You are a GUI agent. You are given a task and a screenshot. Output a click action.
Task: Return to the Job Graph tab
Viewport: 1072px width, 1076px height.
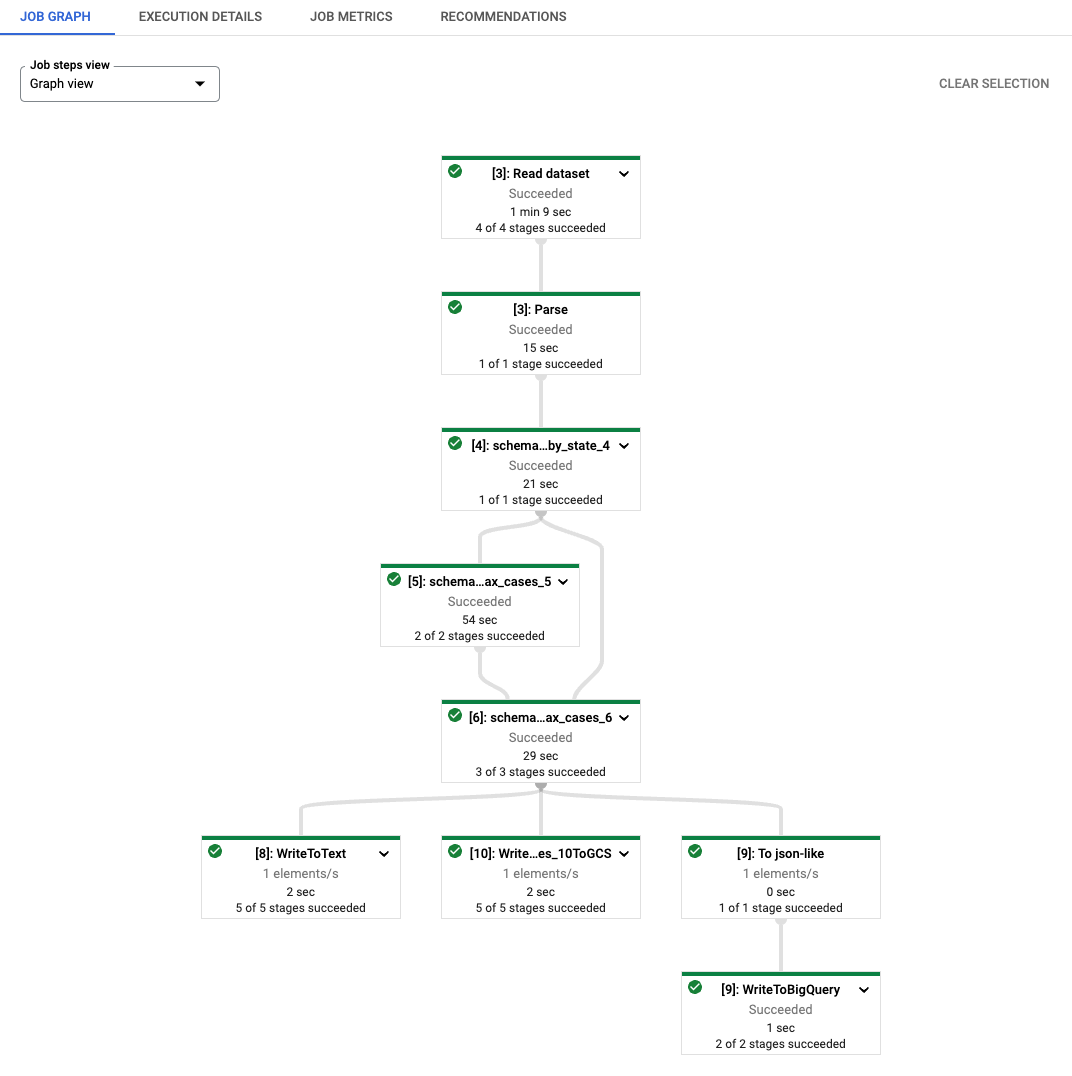[57, 16]
